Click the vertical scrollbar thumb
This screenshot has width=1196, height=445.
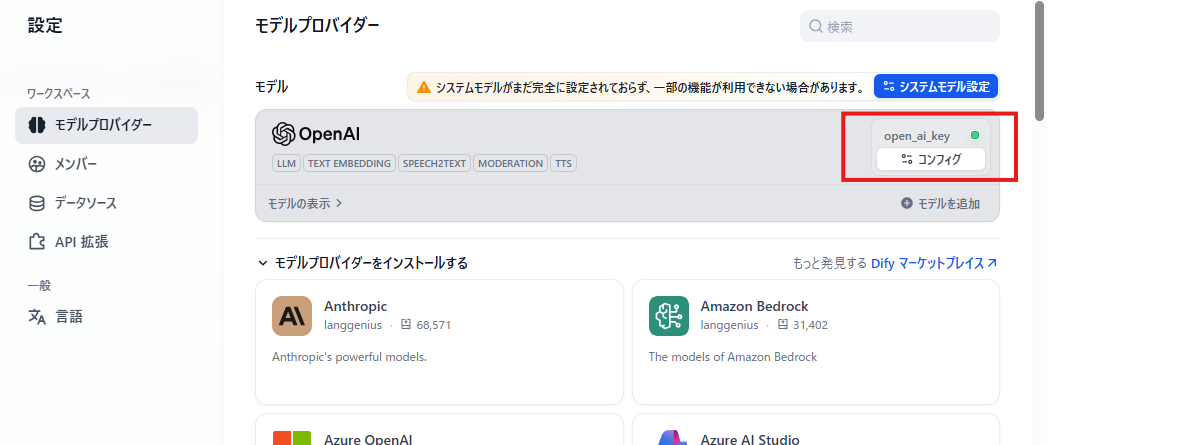pyautogui.click(x=1039, y=61)
